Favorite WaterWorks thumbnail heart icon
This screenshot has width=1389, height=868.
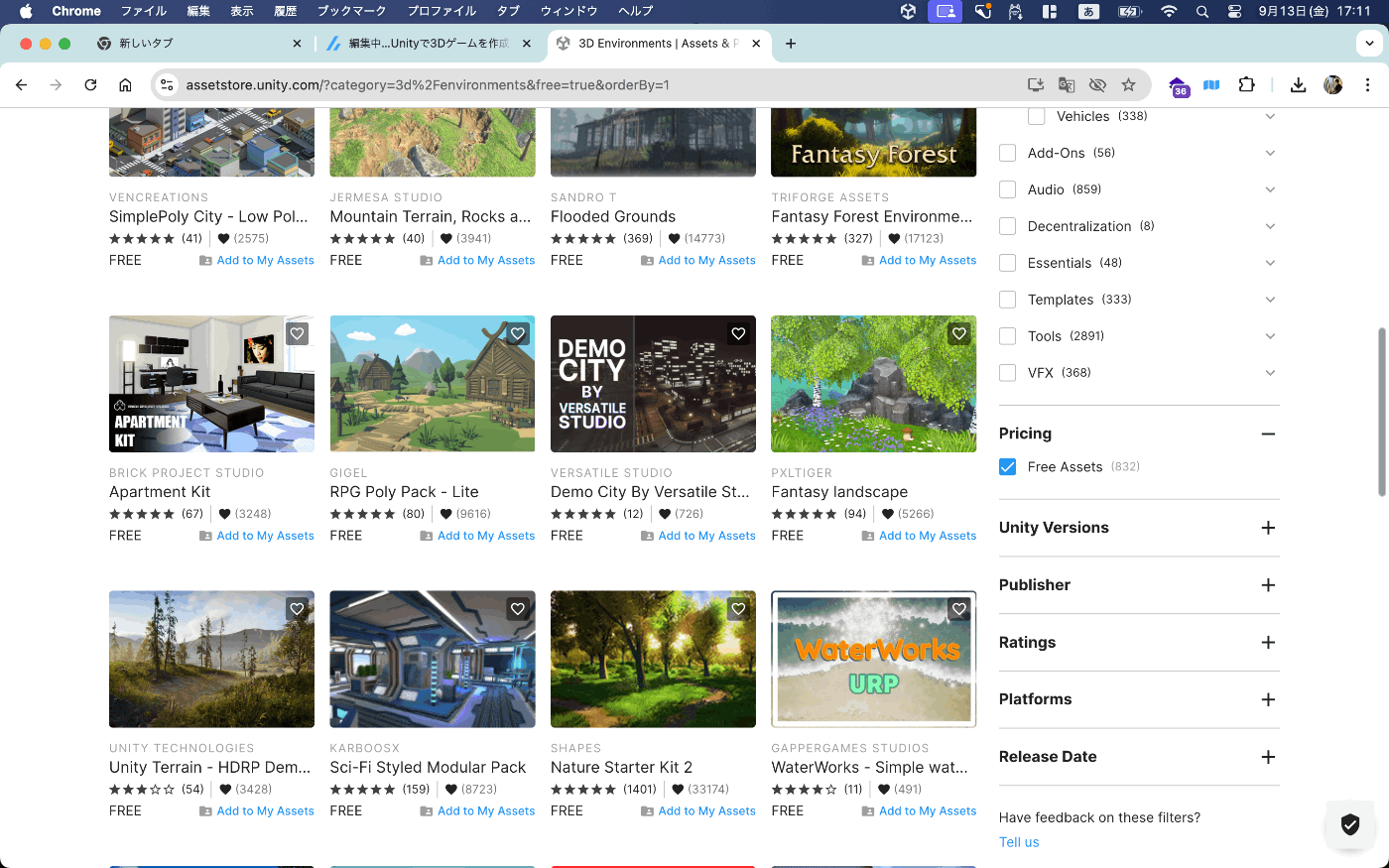pyautogui.click(x=959, y=609)
